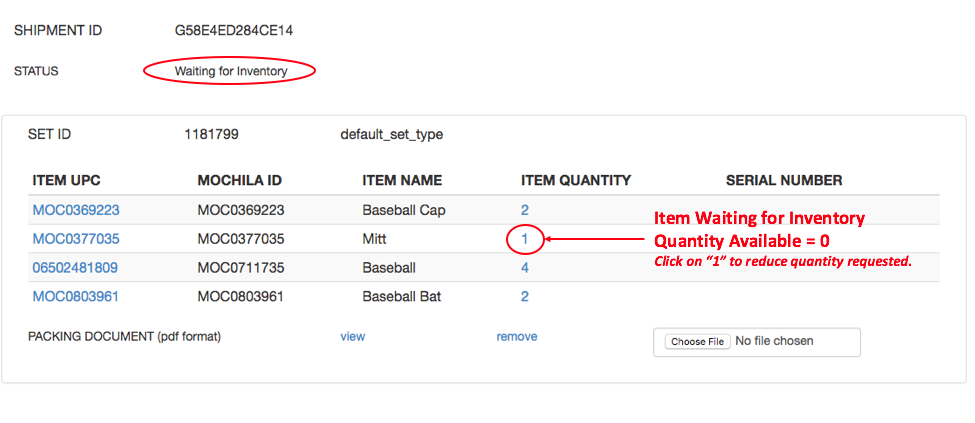Open the MOC0377035 item UPC link
Viewport: 975px width, 423px height.
(x=76, y=239)
